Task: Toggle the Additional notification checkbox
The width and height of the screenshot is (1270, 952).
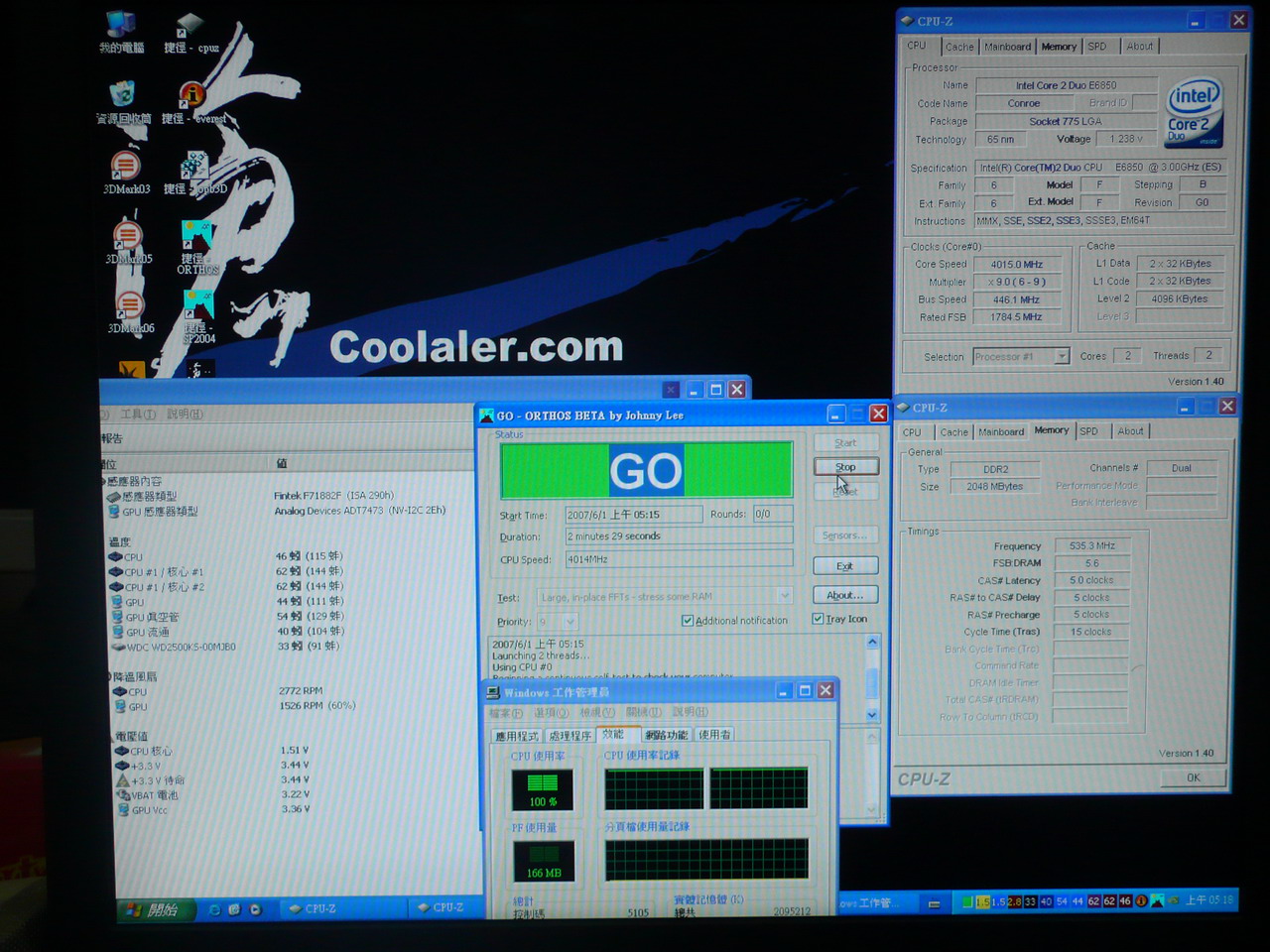Action: (688, 621)
